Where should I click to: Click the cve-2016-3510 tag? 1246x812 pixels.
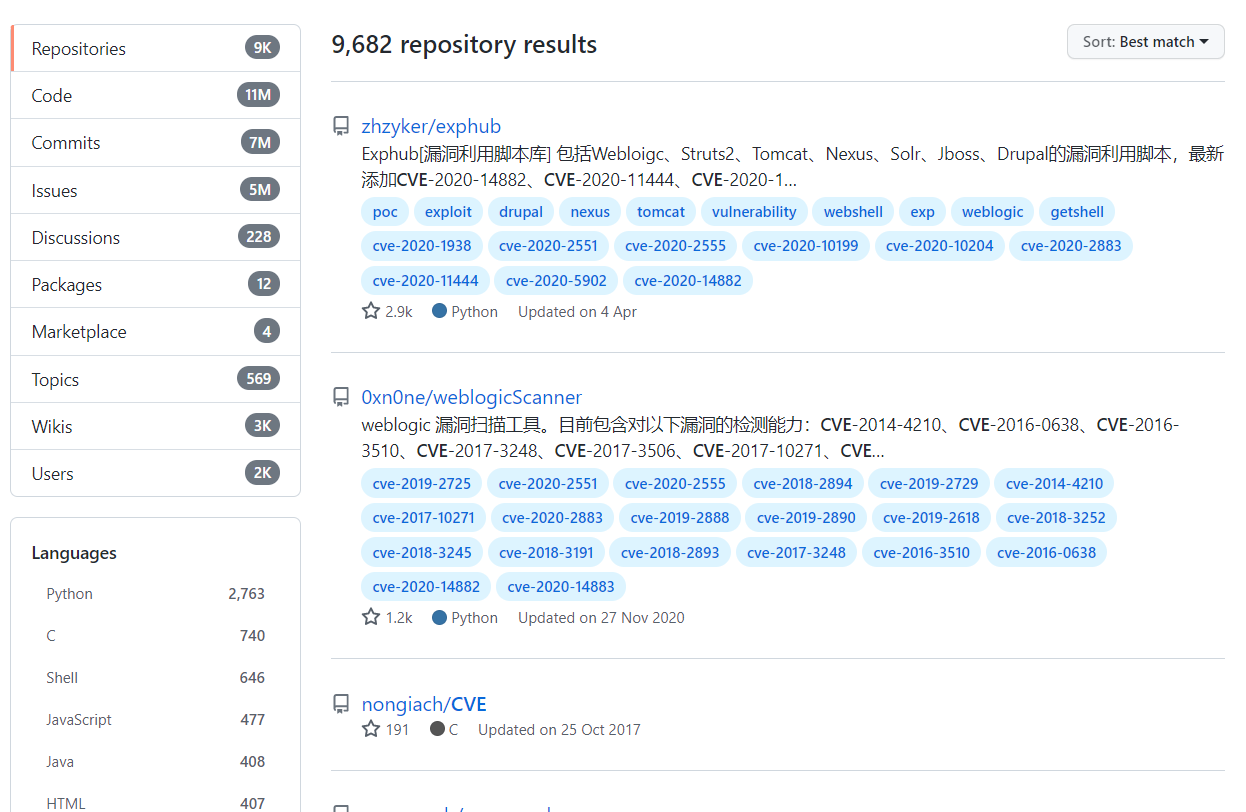pos(921,552)
